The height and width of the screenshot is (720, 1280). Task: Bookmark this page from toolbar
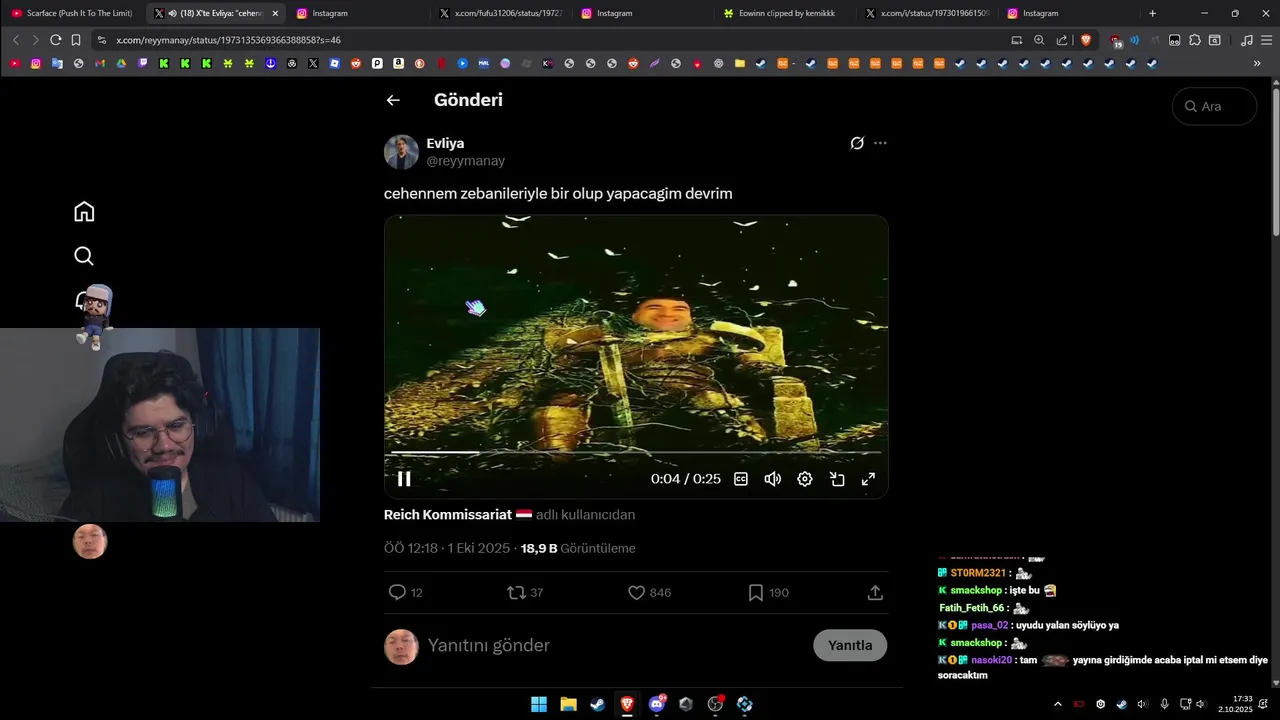pos(76,40)
